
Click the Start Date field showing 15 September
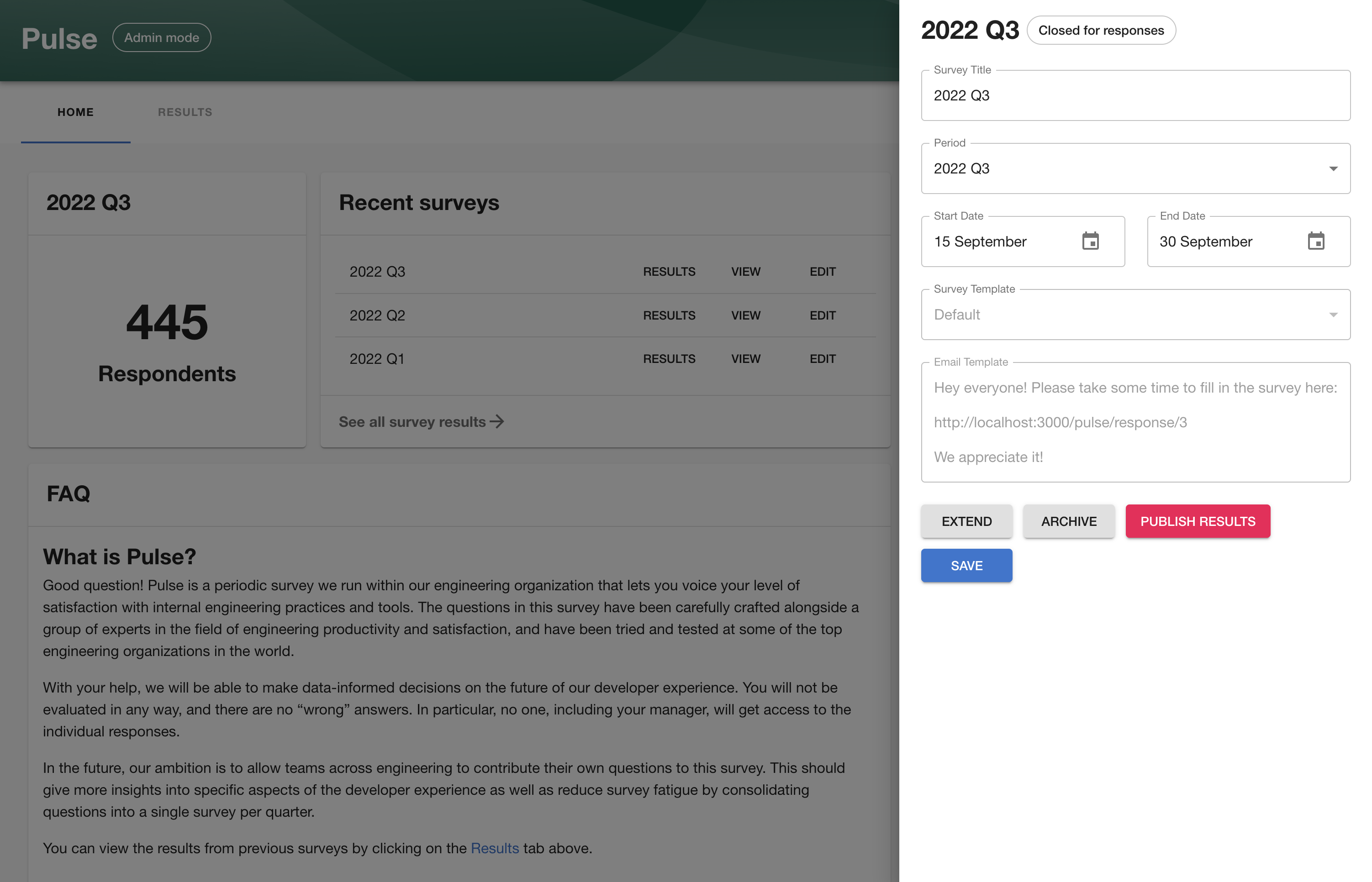coord(1023,241)
